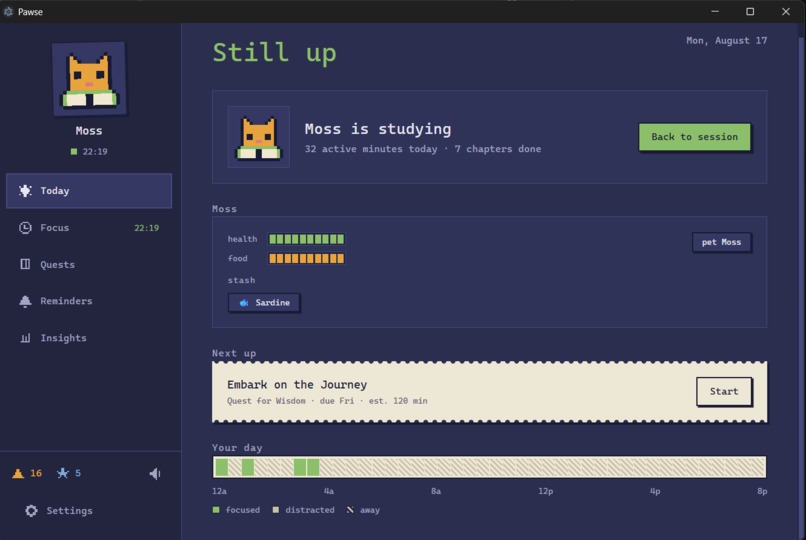806x540 pixels.
Task: Click the away legend hatch icon
Action: tap(350, 510)
